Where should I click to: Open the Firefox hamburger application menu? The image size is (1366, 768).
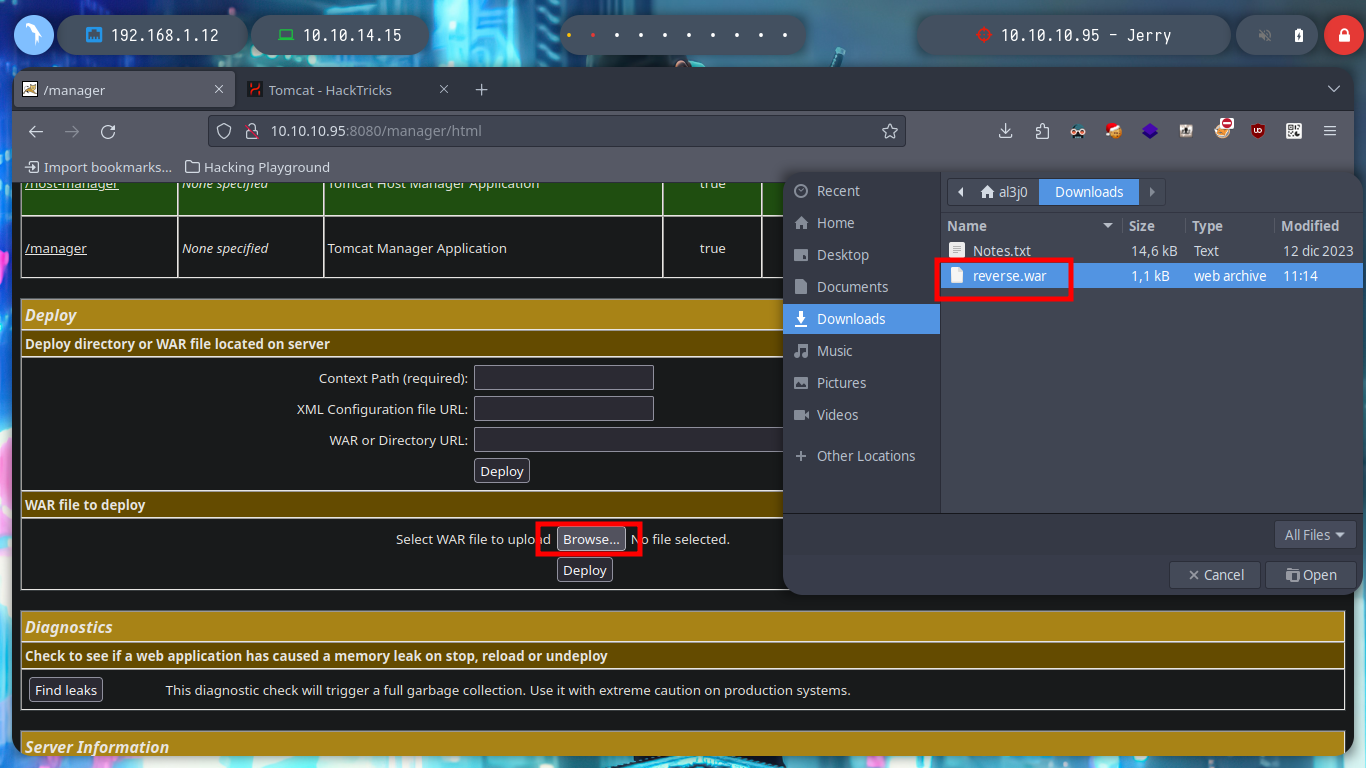coord(1330,131)
